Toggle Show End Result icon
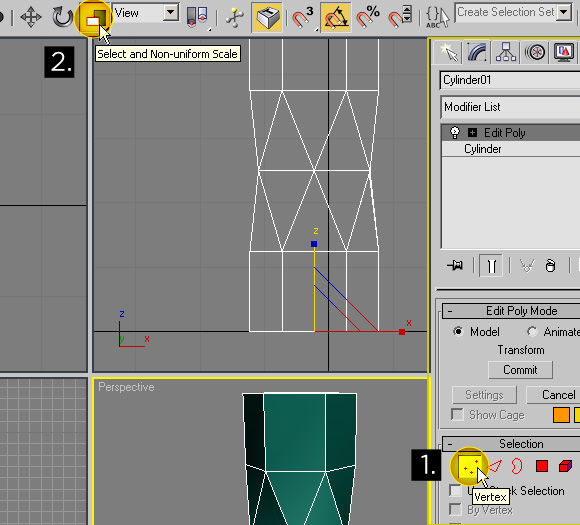This screenshot has height=525, width=580. click(x=491, y=265)
